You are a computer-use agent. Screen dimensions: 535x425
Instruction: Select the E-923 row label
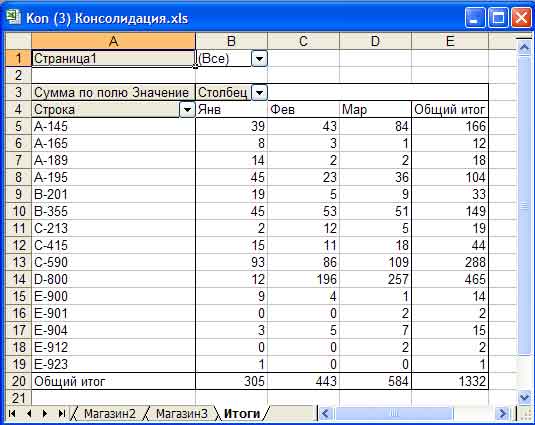[x=113, y=364]
